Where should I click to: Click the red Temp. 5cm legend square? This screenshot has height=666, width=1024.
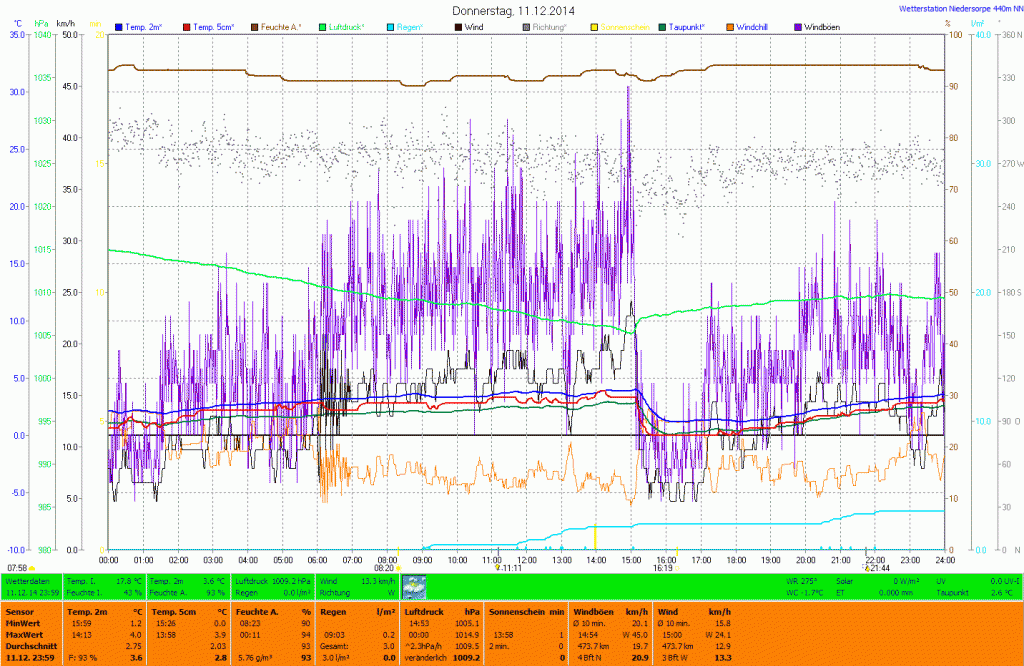coord(185,26)
